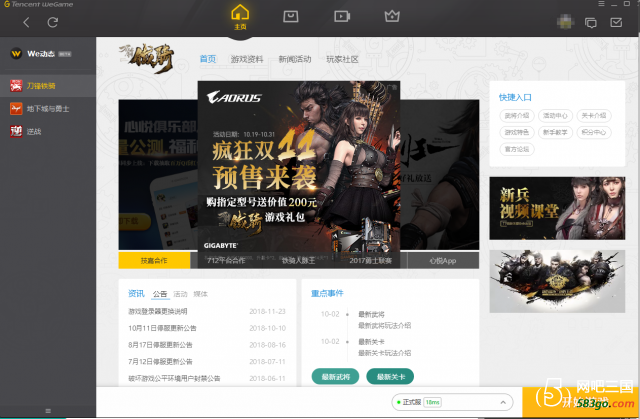The height and width of the screenshot is (419, 640).
Task: Select 刀锋铁骑 game in sidebar
Action: point(48,86)
